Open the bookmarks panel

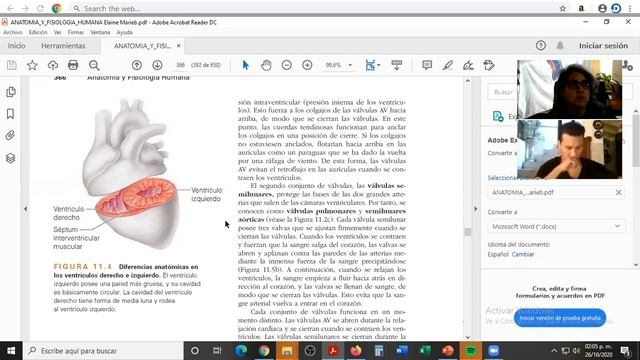11,114
